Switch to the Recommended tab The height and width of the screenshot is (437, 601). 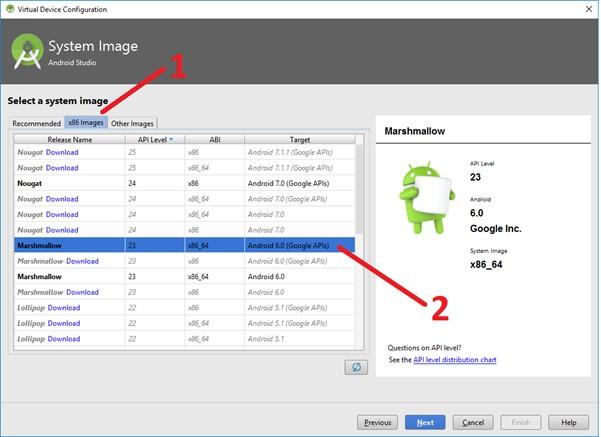tap(36, 123)
